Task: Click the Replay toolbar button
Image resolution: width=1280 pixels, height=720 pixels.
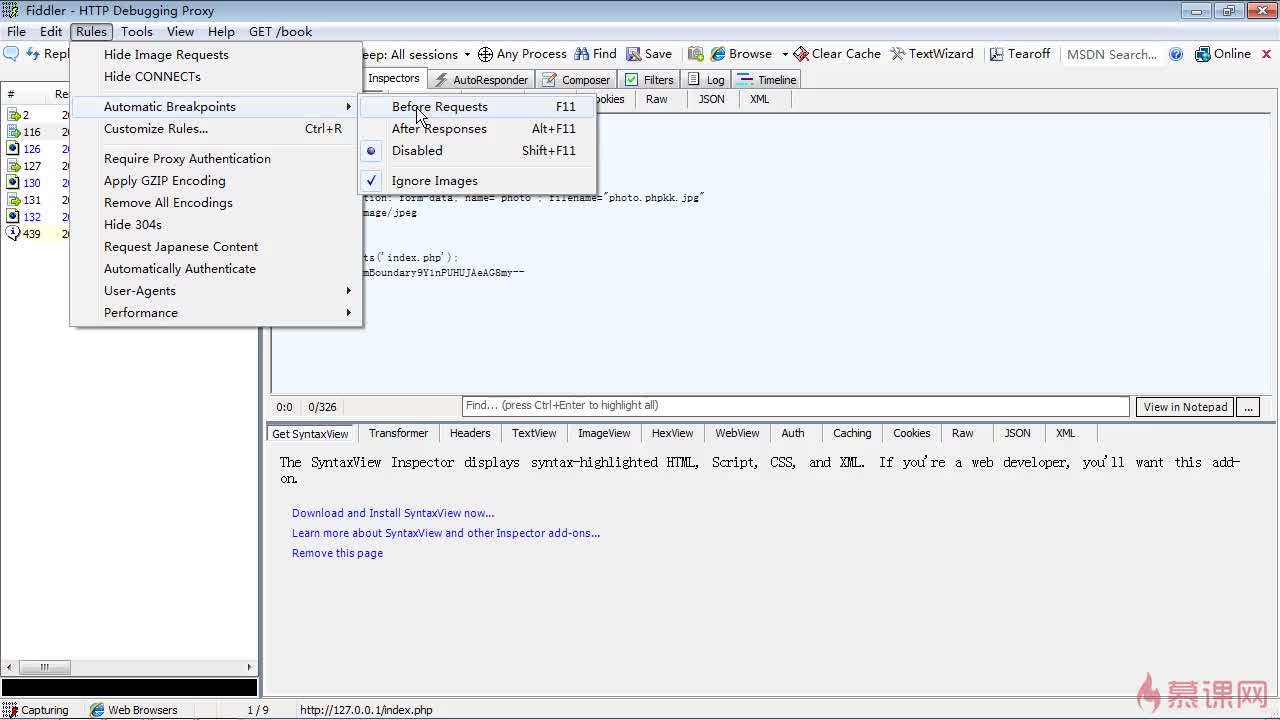Action: pyautogui.click(x=48, y=54)
